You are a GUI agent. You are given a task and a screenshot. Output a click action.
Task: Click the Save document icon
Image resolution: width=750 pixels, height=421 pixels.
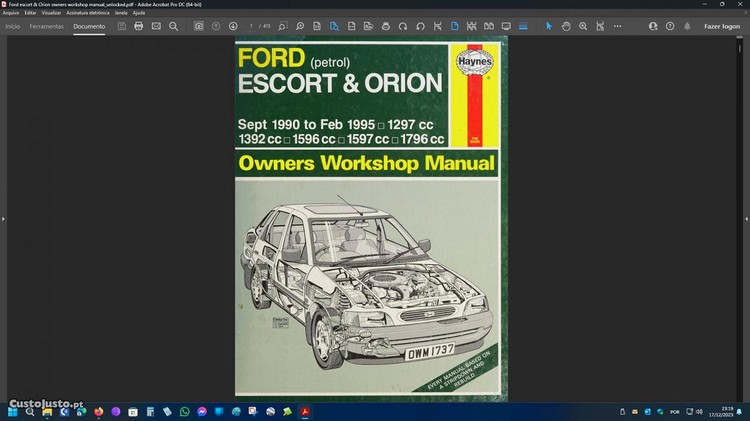click(x=122, y=26)
